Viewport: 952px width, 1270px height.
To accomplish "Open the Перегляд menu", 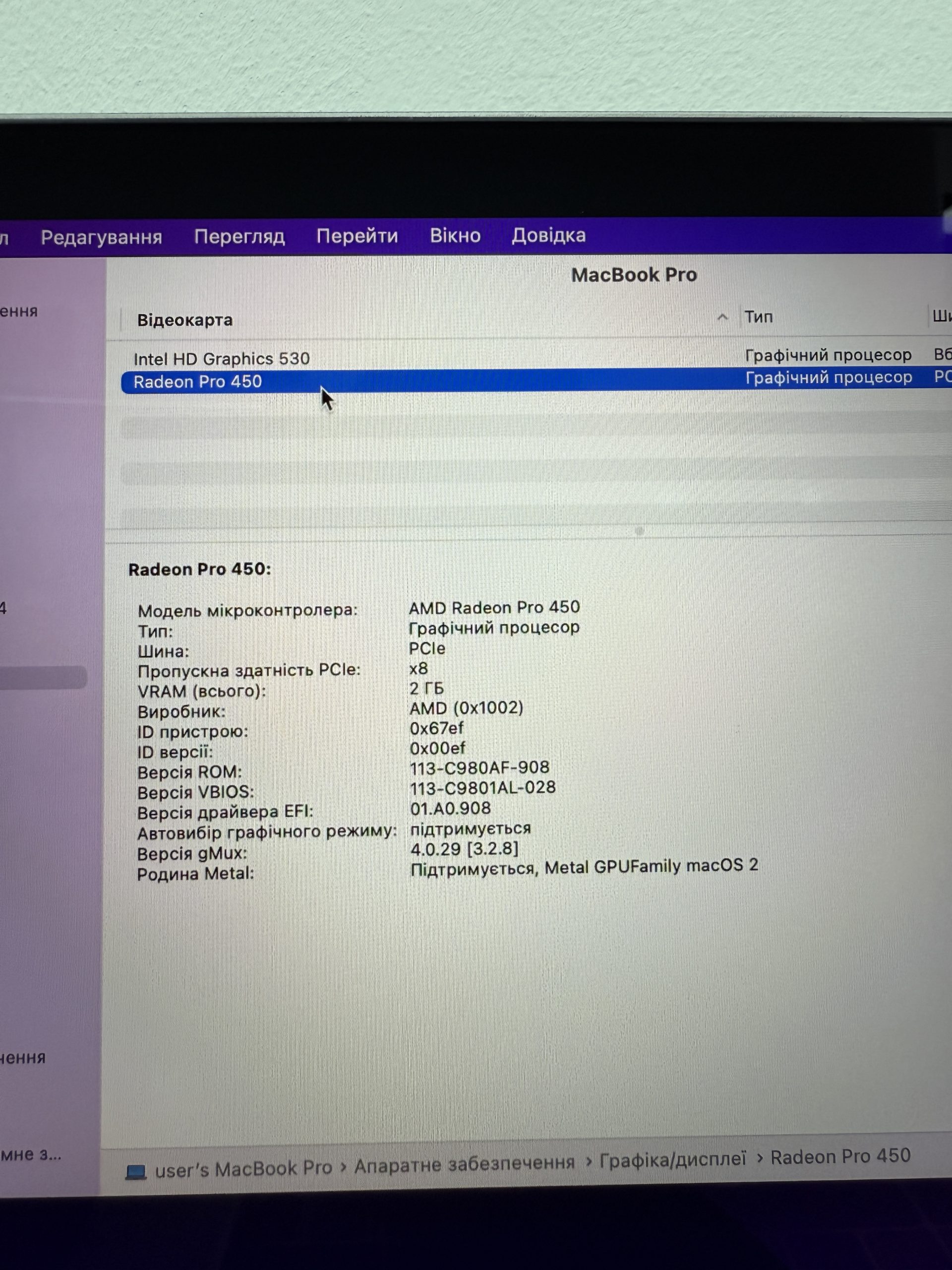I will pyautogui.click(x=239, y=237).
